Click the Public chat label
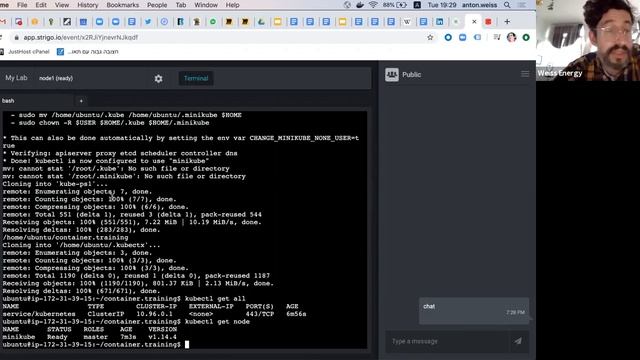This screenshot has width=640, height=360. pos(411,75)
